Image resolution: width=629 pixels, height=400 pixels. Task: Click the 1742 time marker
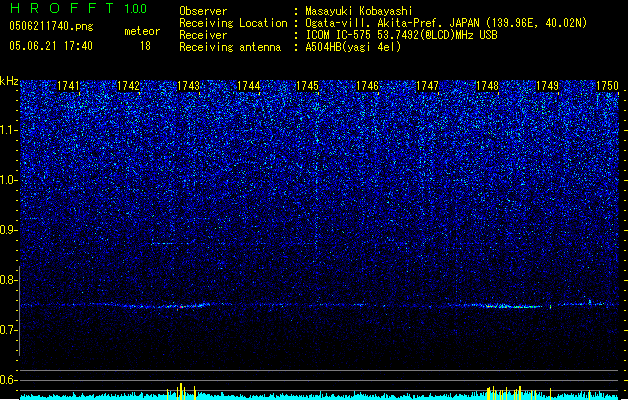[x=128, y=86]
